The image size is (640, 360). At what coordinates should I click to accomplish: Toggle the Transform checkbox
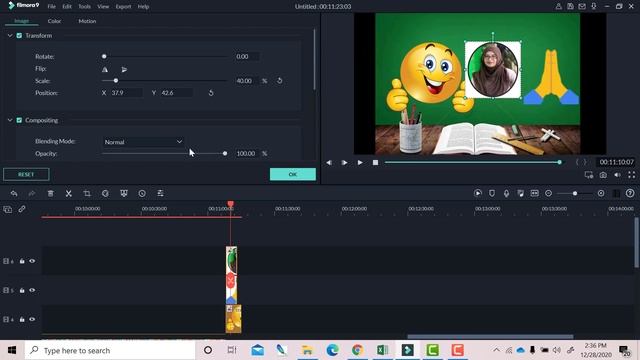pos(19,36)
